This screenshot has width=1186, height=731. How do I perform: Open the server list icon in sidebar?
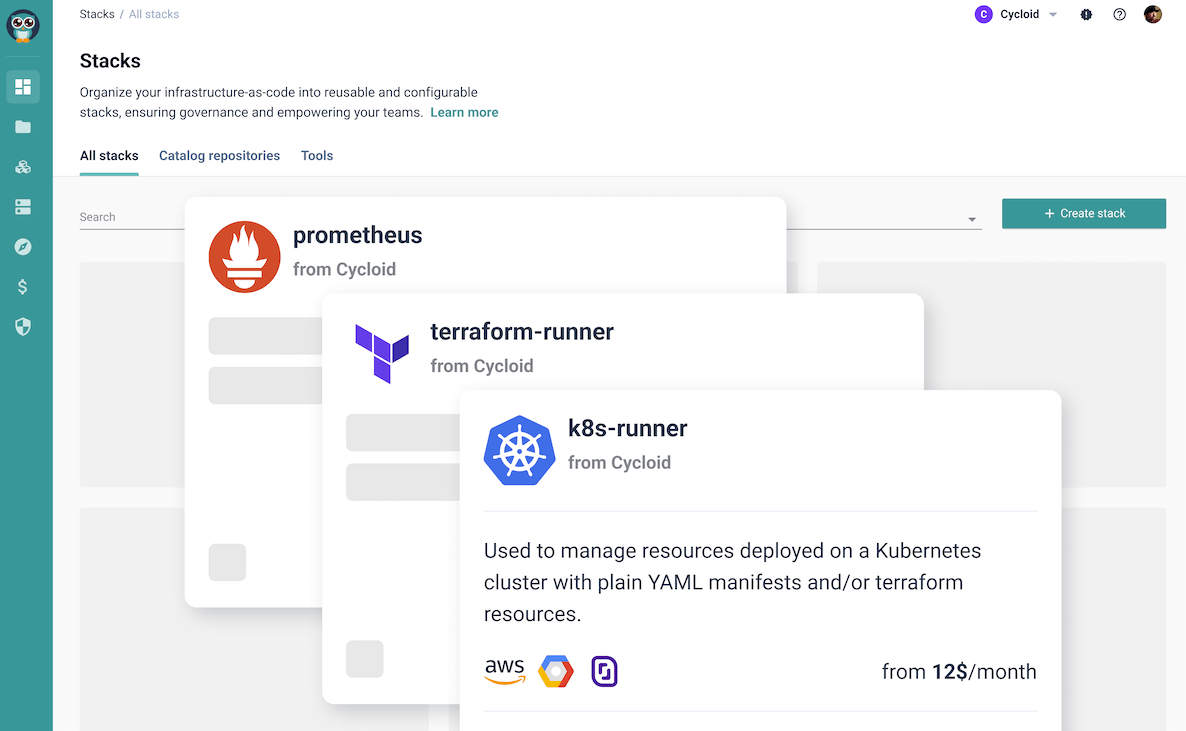tap(23, 207)
